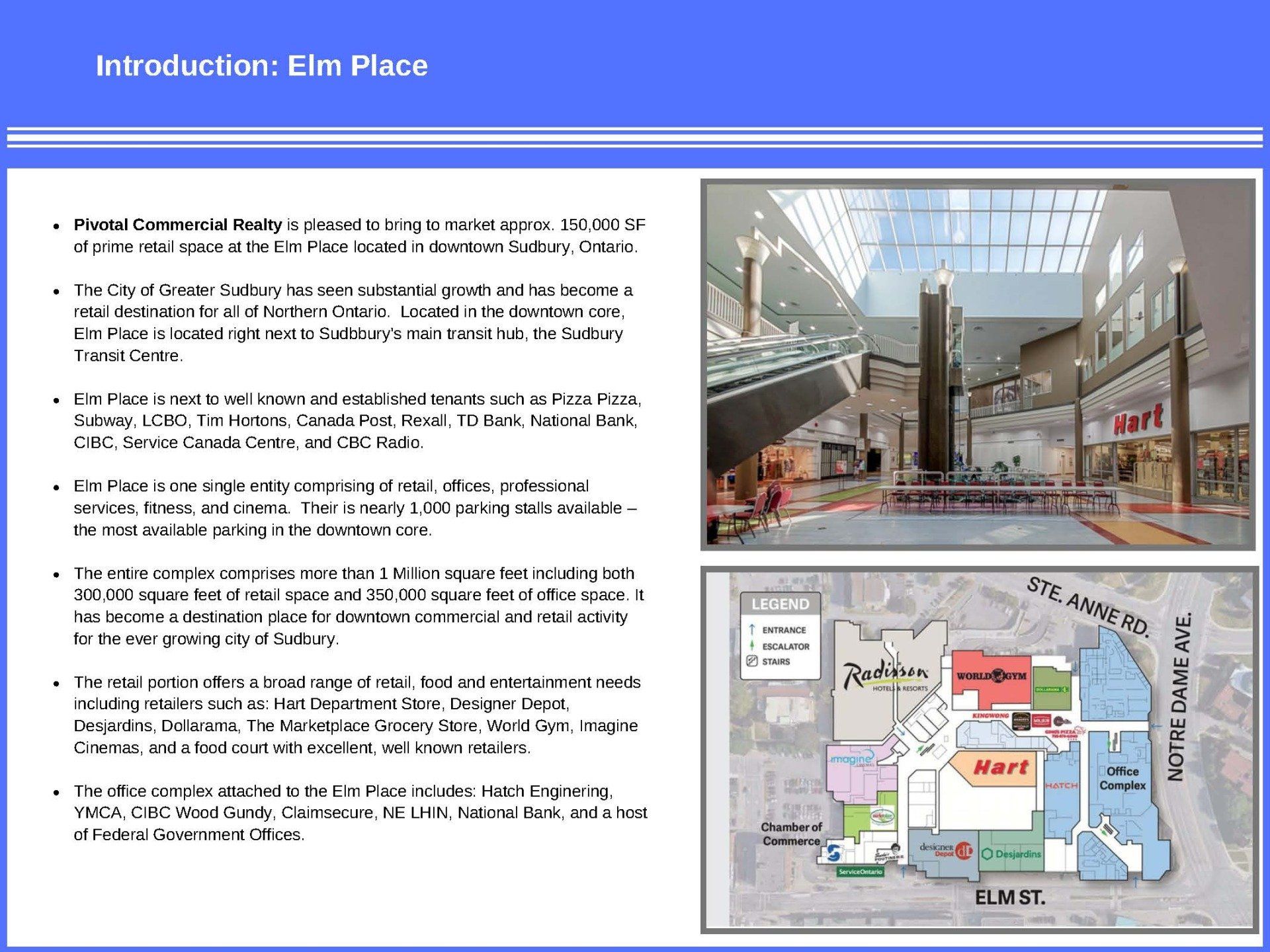Click the line beginning 'The City of Greater Sudbury'
Screen dimensions: 1270x952
pyautogui.click(x=353, y=290)
